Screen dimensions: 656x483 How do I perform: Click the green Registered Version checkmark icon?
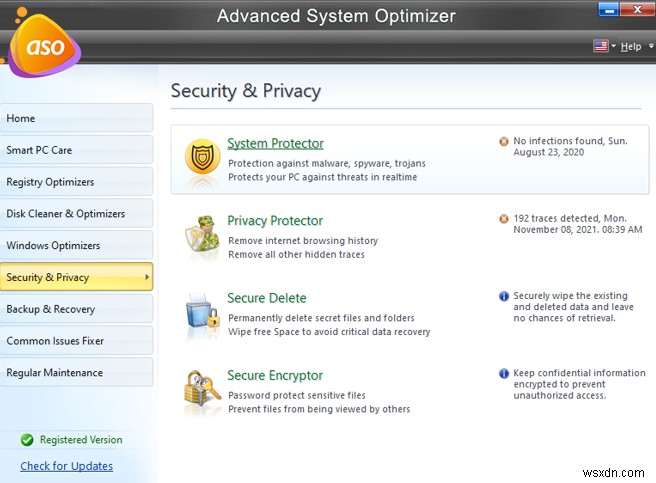pyautogui.click(x=28, y=440)
